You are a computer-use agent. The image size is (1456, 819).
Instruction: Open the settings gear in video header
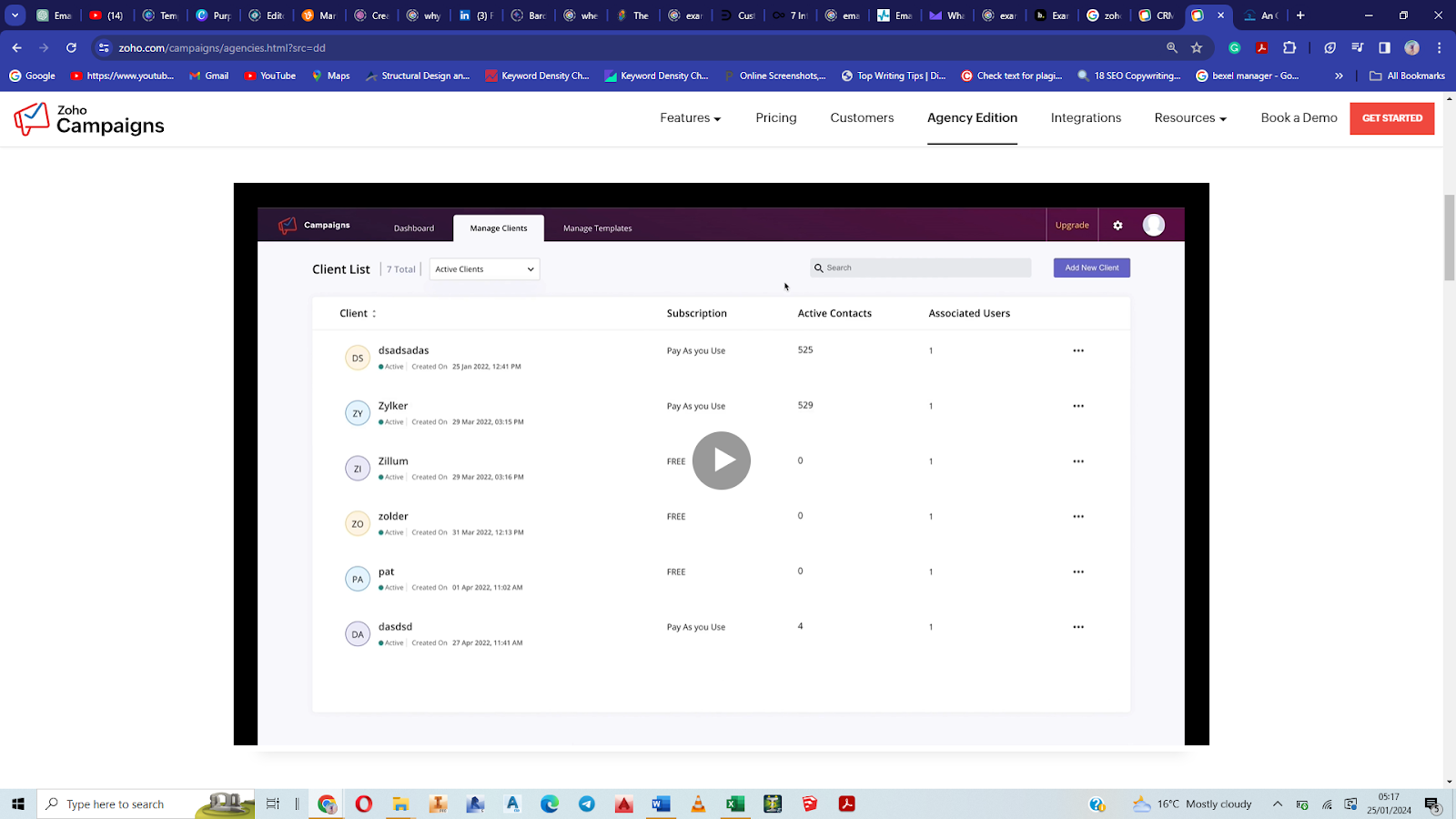1117,226
